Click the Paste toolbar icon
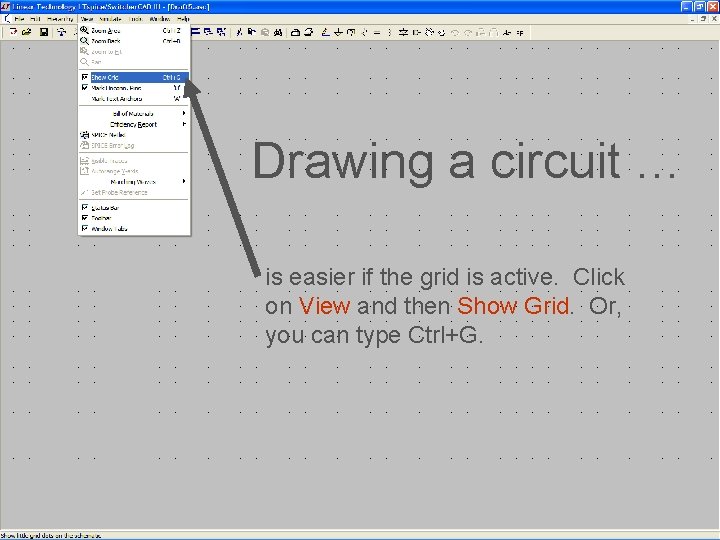 [265, 32]
